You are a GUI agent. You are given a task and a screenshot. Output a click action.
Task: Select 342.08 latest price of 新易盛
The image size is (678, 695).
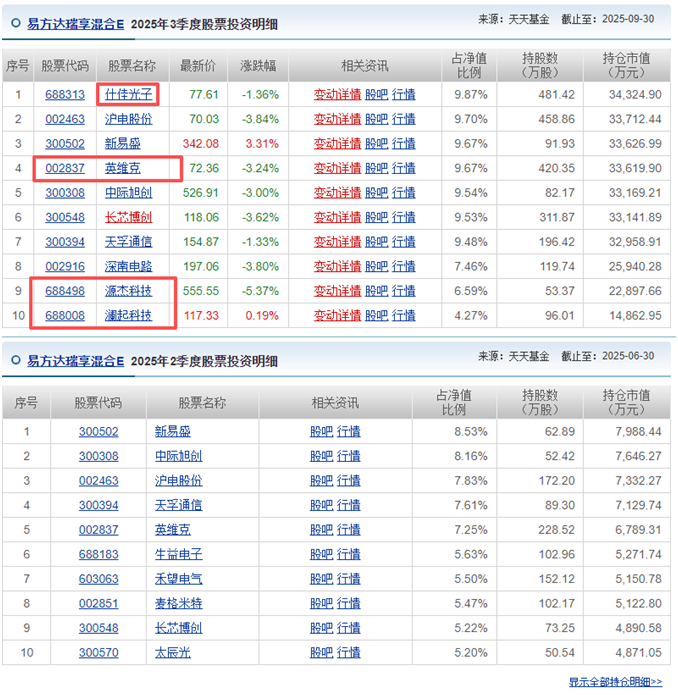tap(201, 144)
